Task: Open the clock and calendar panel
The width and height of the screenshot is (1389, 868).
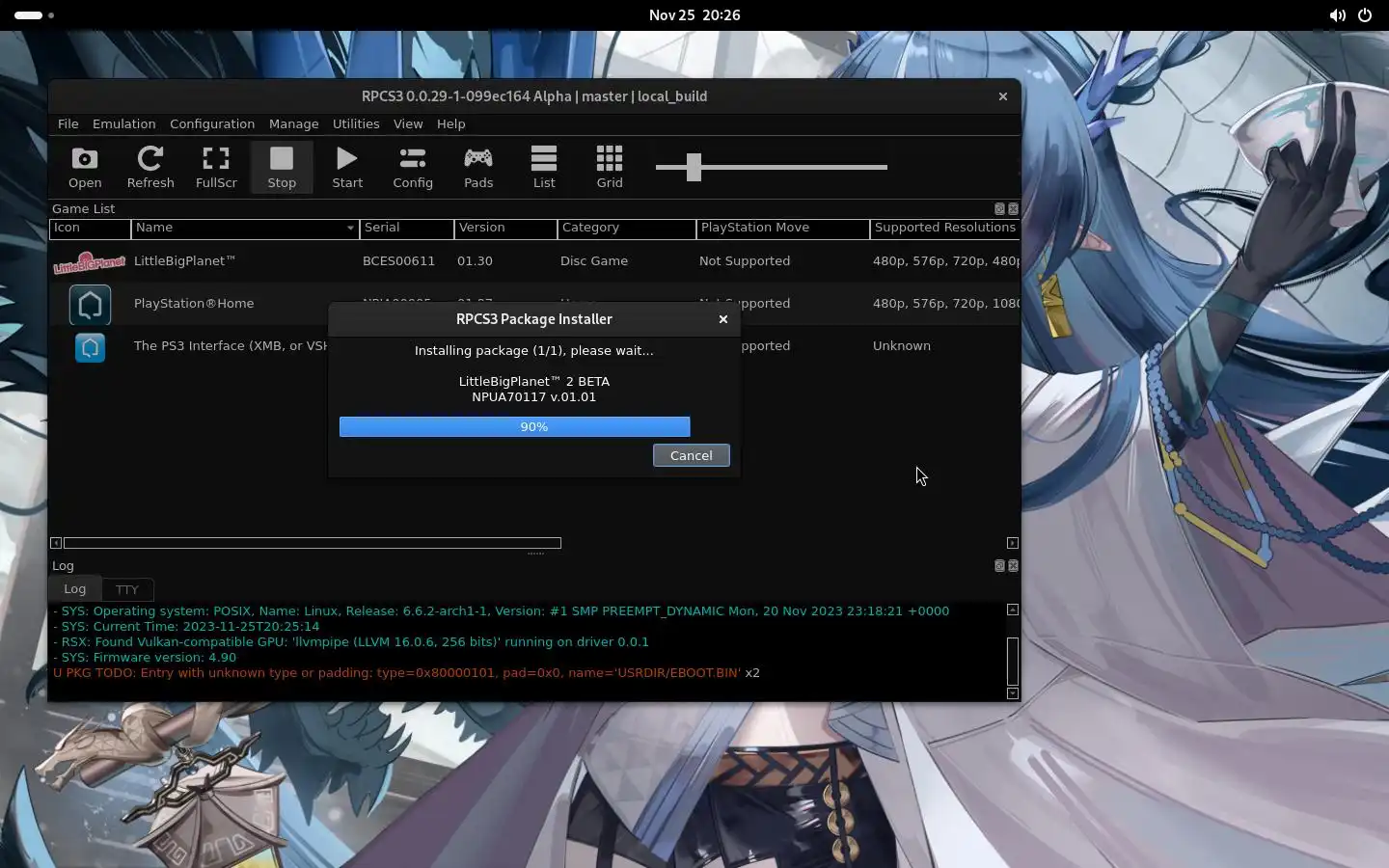Action: tap(694, 15)
